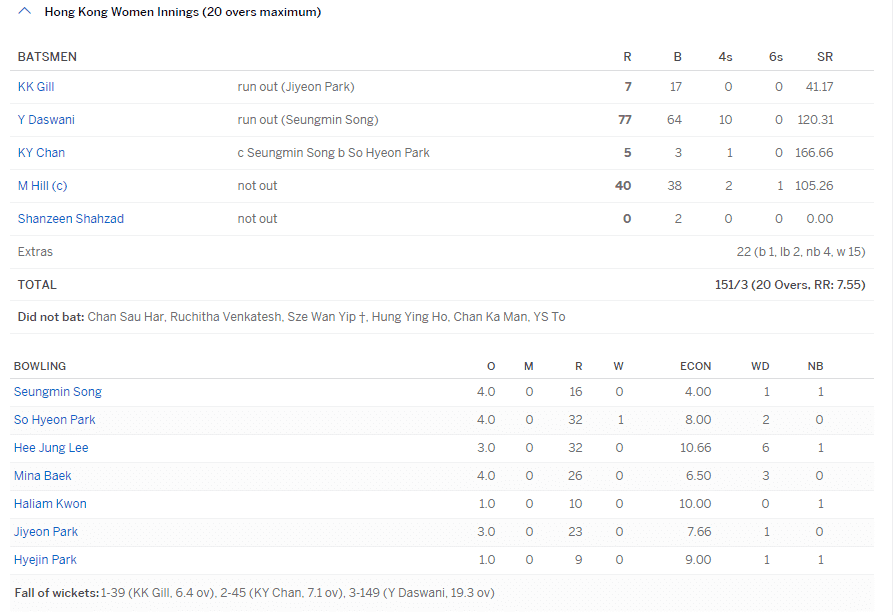The image size is (893, 615).
Task: Open Hee Jung Lee's bowler page
Action: coord(51,448)
